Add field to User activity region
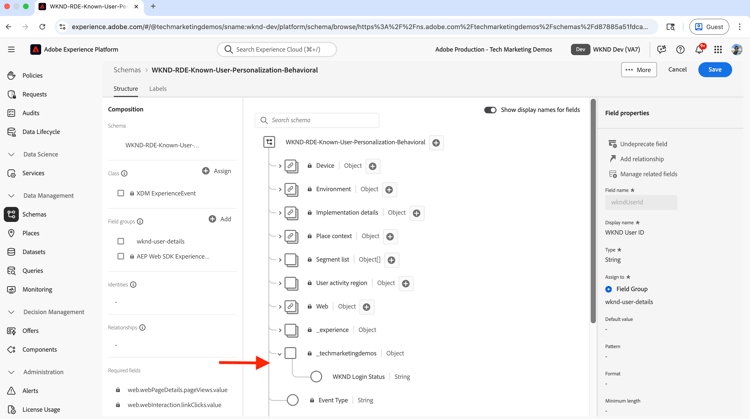Image resolution: width=750 pixels, height=419 pixels. (x=406, y=283)
